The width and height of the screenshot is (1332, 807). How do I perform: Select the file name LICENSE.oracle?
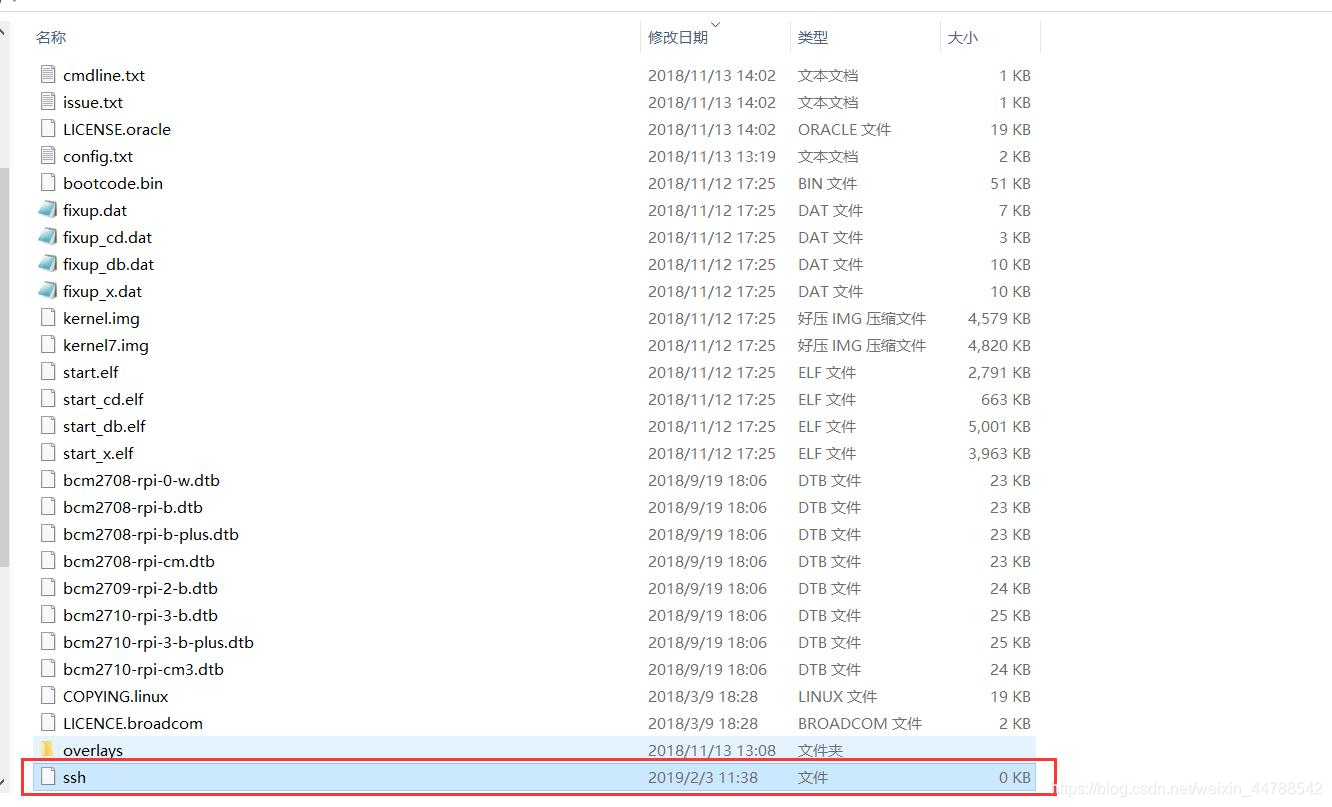117,129
